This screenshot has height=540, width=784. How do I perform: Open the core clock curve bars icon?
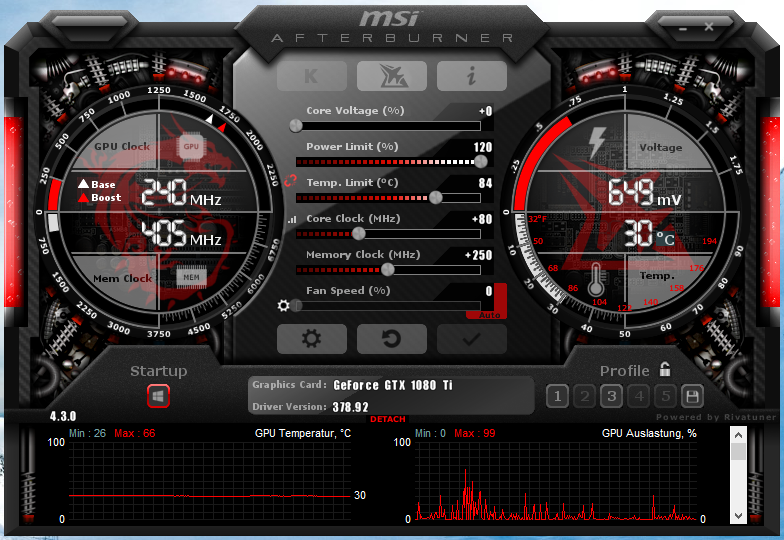[x=292, y=219]
